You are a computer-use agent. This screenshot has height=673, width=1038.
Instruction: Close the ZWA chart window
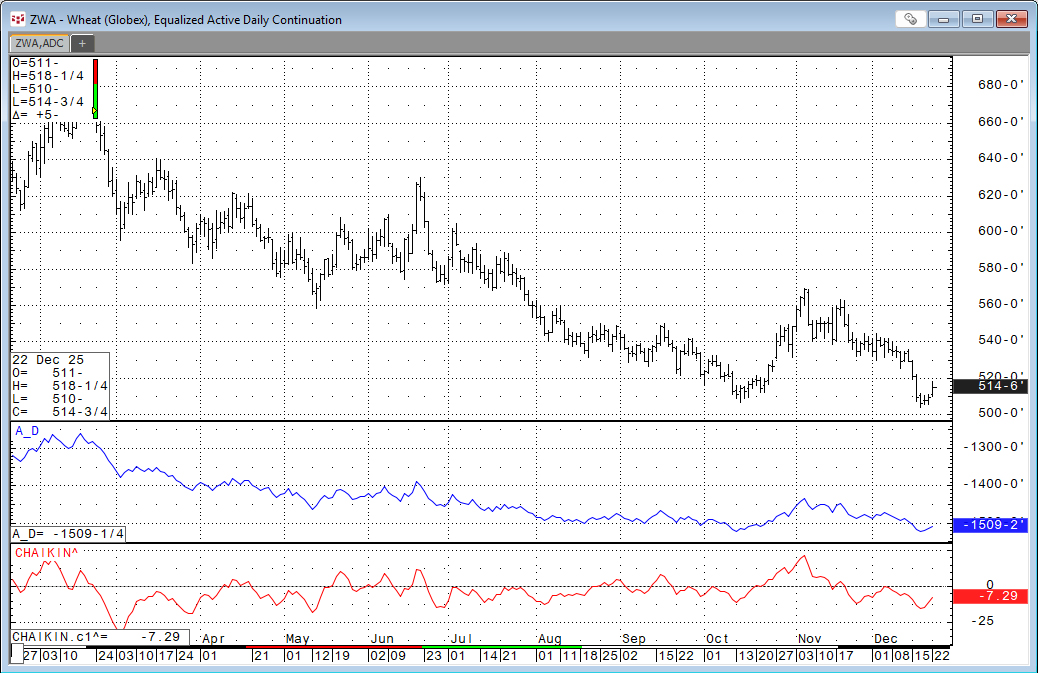pyautogui.click(x=1011, y=19)
